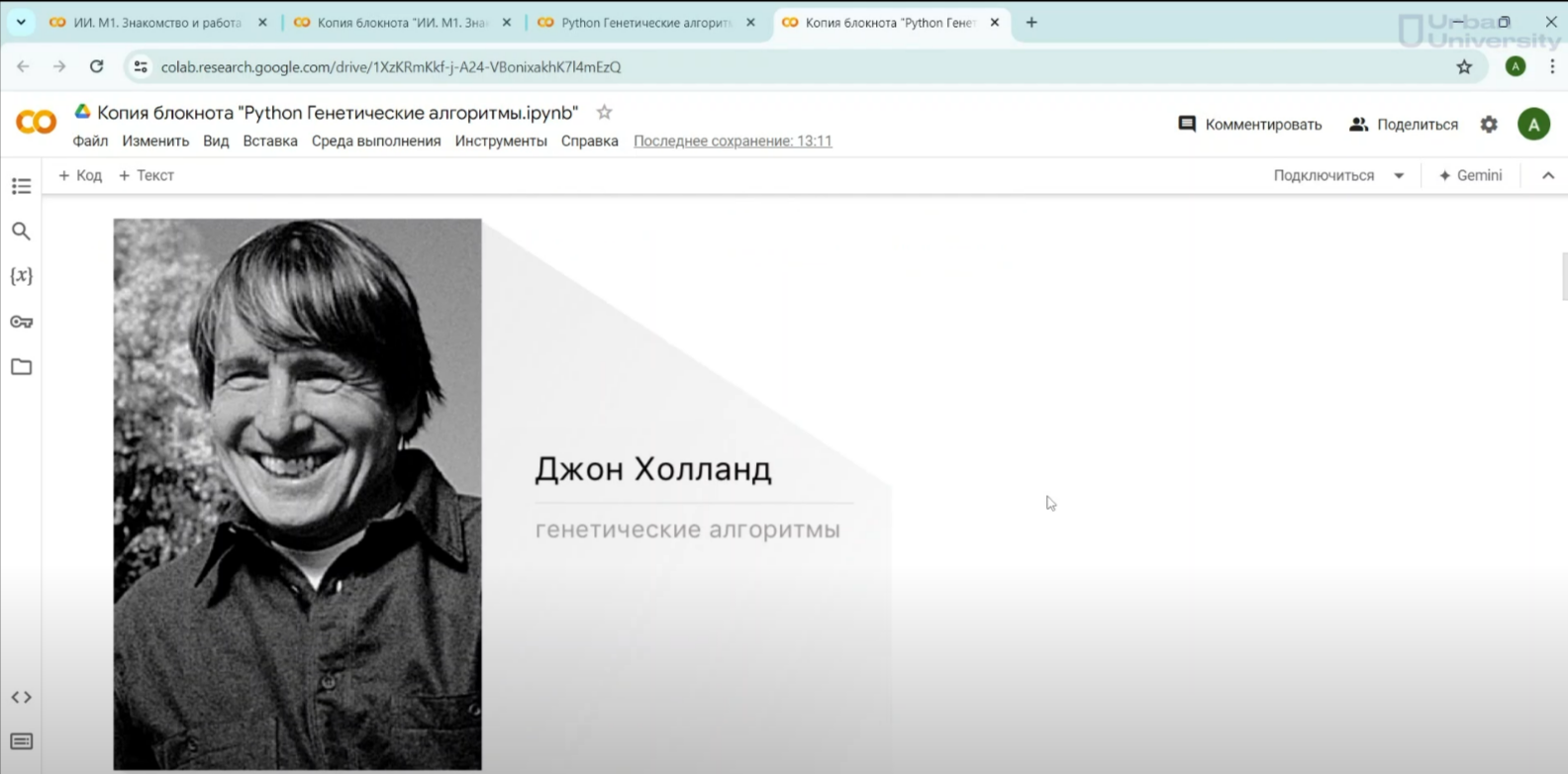Open the Инструменты menu
Screen dimensions: 1568x774
(501, 142)
